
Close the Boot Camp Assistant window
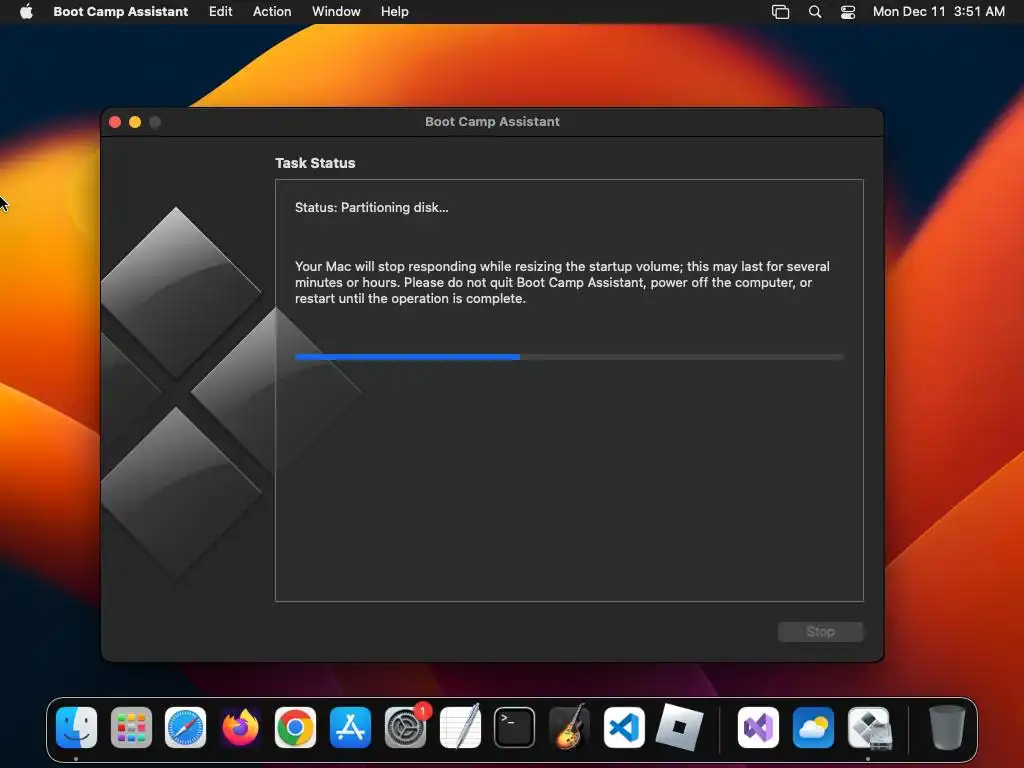point(115,122)
